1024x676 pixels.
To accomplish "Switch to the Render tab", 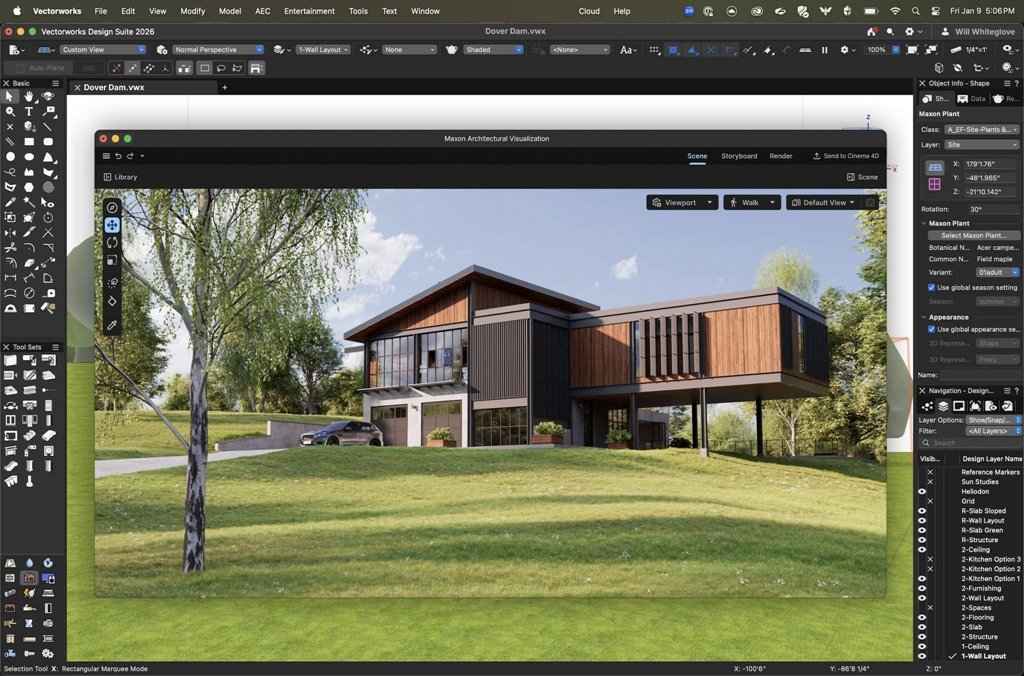I will pyautogui.click(x=780, y=156).
